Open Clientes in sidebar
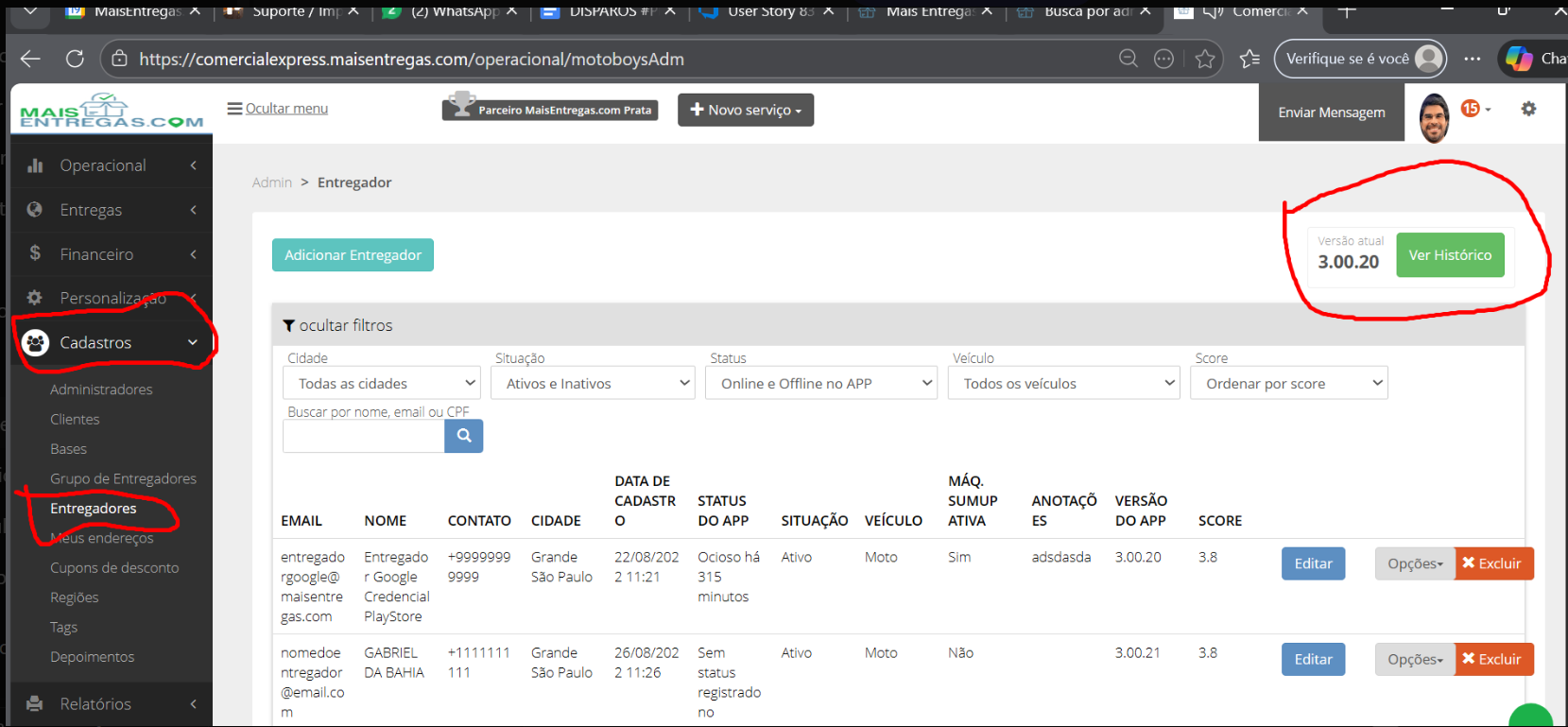The width and height of the screenshot is (1568, 727). (x=75, y=419)
